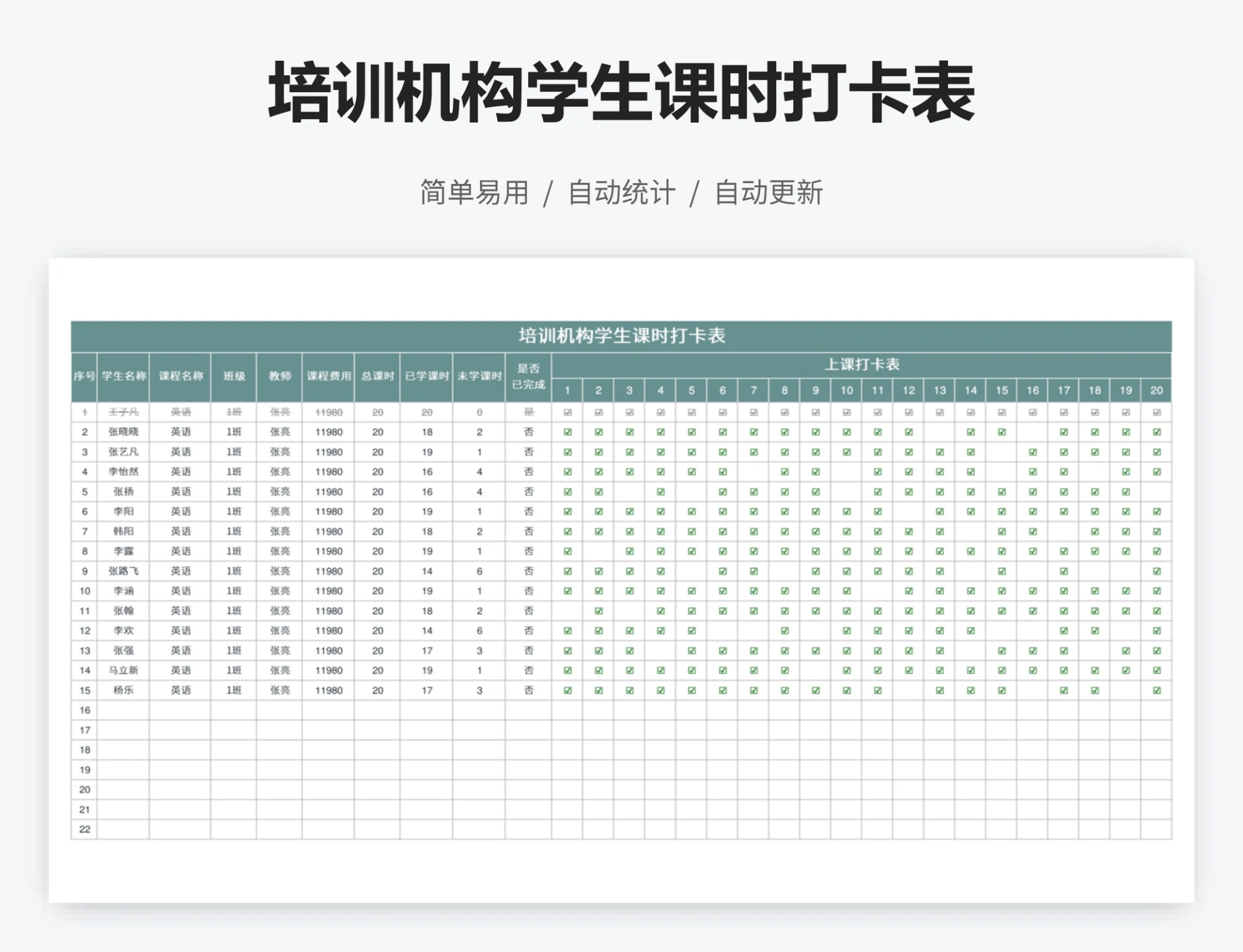Check lesson 20 attendance for 张扬
The height and width of the screenshot is (952, 1243).
tap(1157, 491)
